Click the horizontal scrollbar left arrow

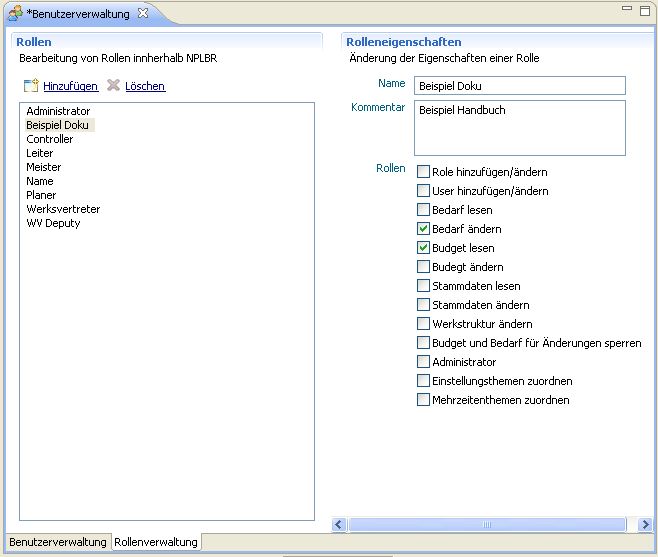339,524
